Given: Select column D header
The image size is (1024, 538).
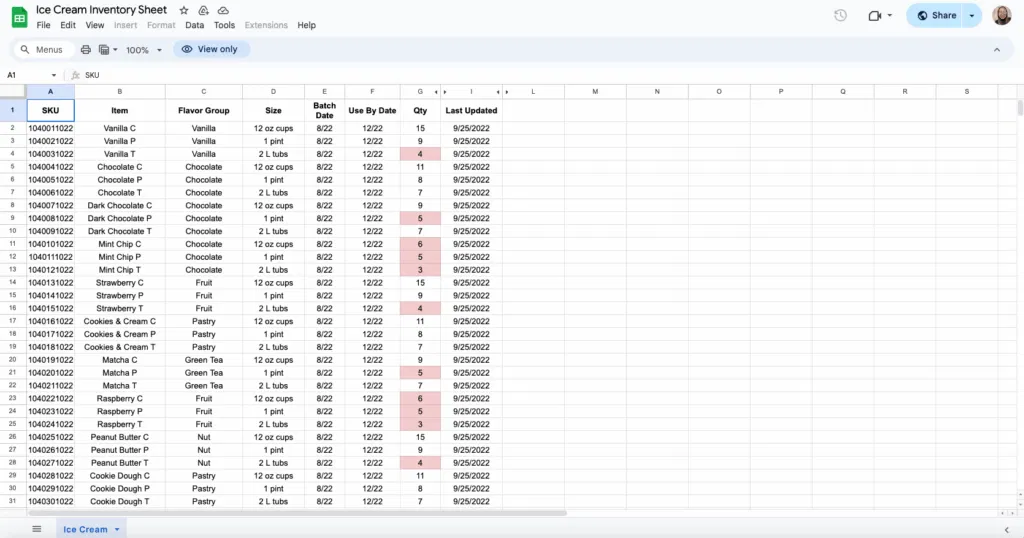Looking at the screenshot, I should (x=273, y=92).
